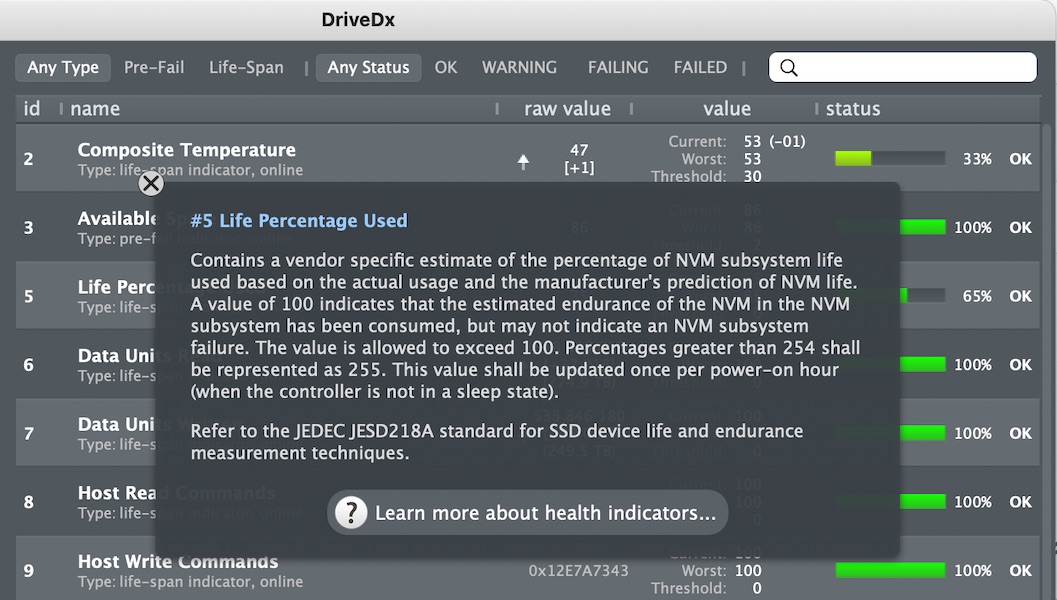Image resolution: width=1057 pixels, height=600 pixels.
Task: Select the Any Type filter
Action: (63, 67)
